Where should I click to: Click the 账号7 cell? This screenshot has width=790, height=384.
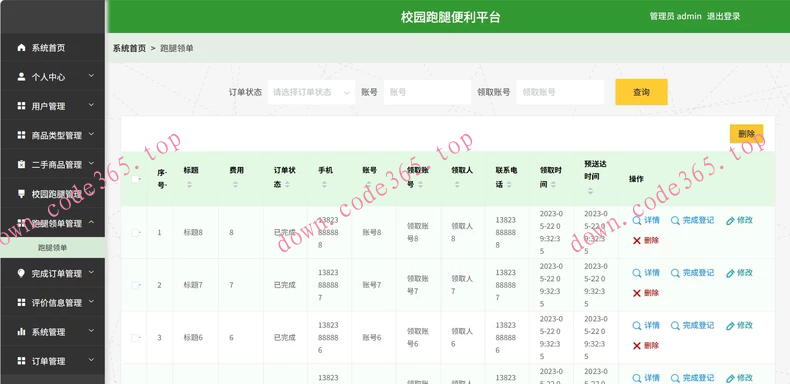pos(372,285)
